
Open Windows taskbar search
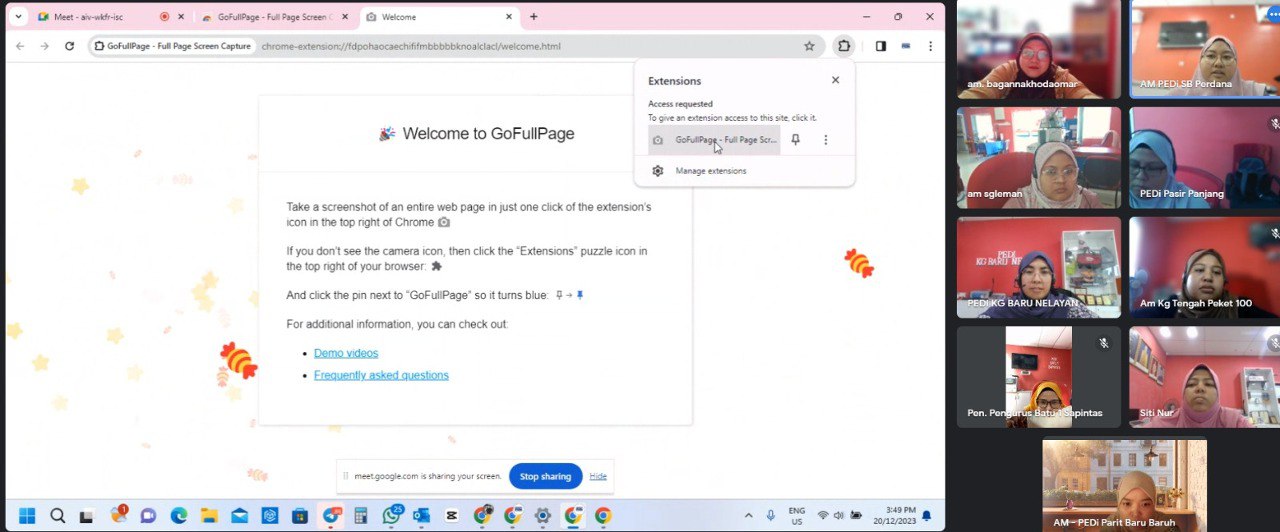tap(58, 516)
